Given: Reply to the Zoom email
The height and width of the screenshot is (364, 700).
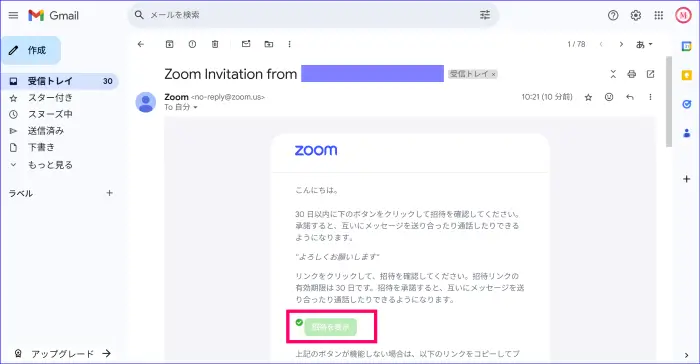Looking at the screenshot, I should (x=630, y=97).
